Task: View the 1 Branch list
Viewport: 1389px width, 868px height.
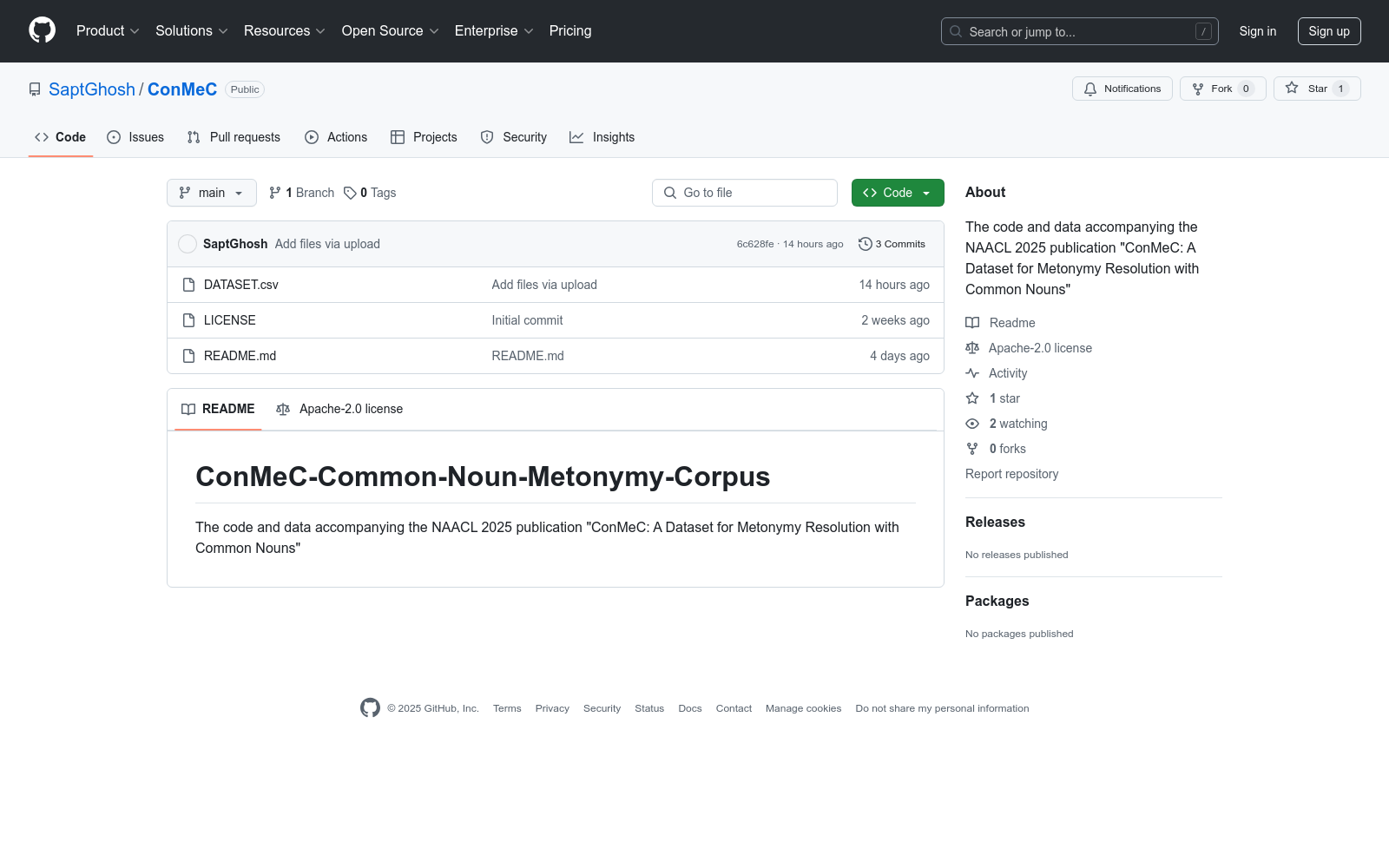Action: click(301, 193)
